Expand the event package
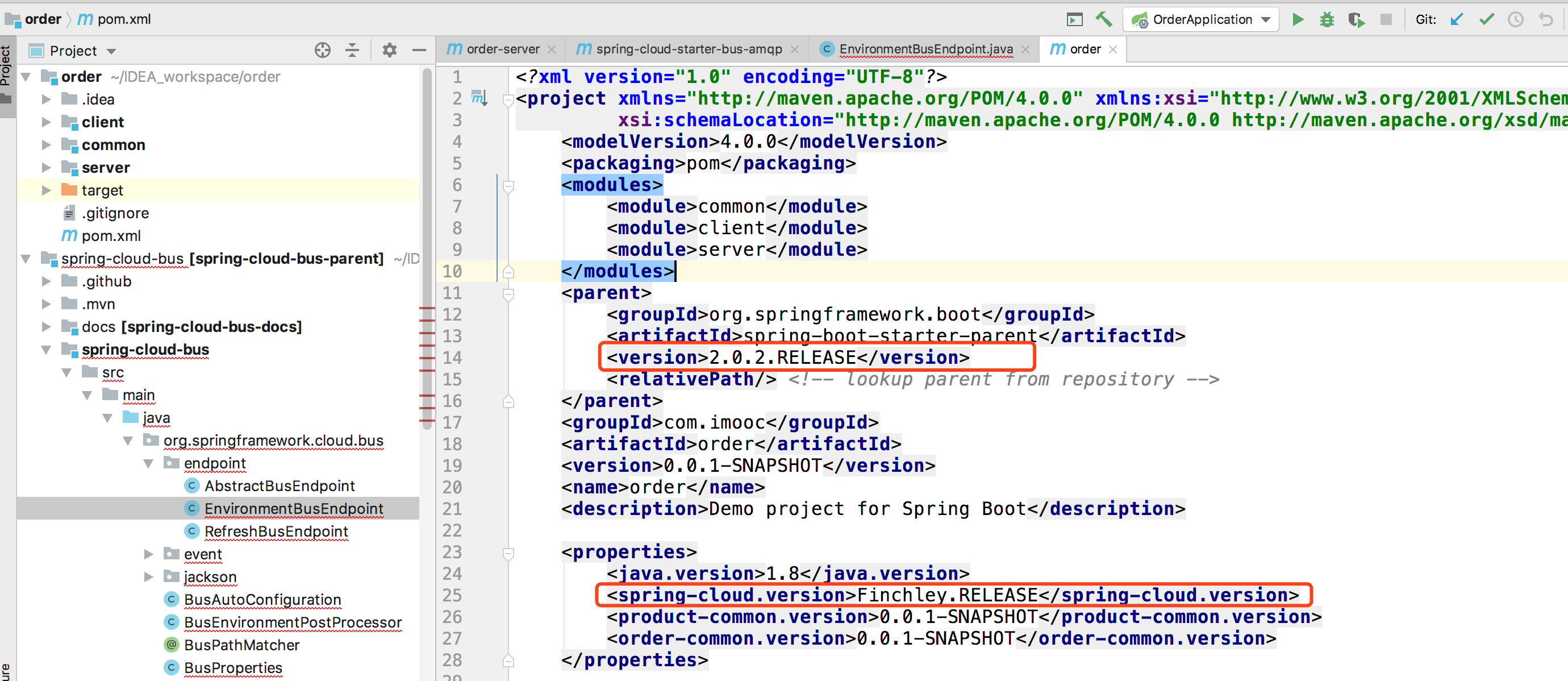The width and height of the screenshot is (1568, 681). 148,554
